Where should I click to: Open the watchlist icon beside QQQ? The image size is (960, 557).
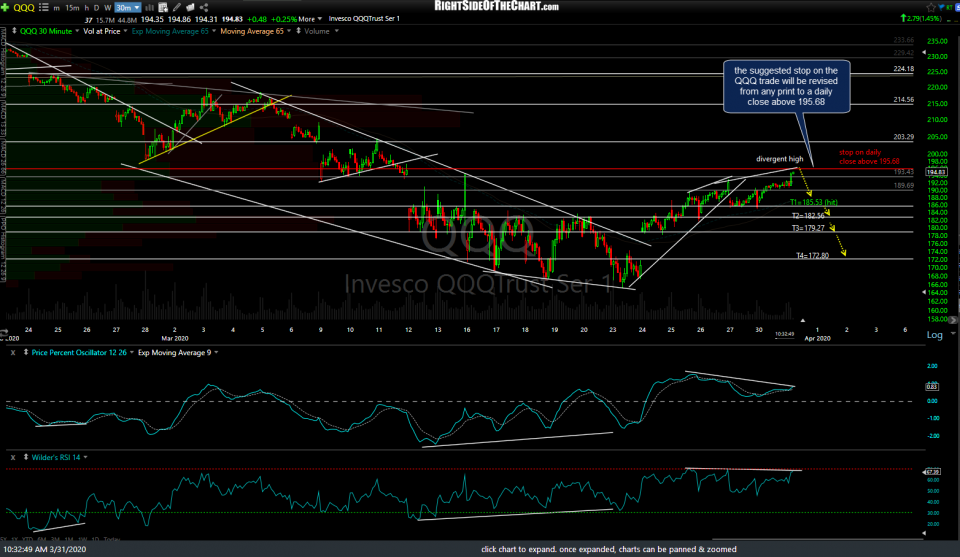[x=43, y=7]
